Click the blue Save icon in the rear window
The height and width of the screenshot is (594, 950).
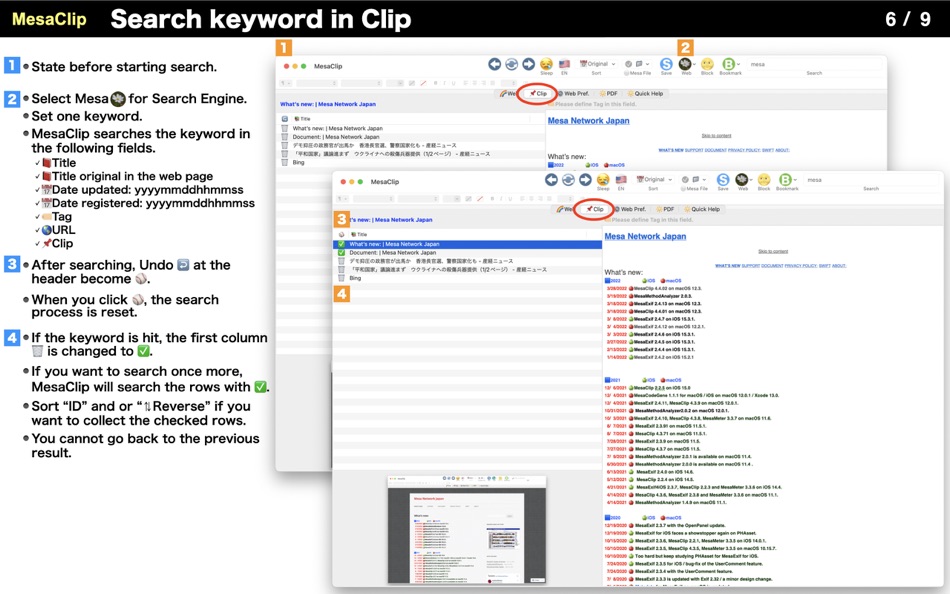click(666, 64)
